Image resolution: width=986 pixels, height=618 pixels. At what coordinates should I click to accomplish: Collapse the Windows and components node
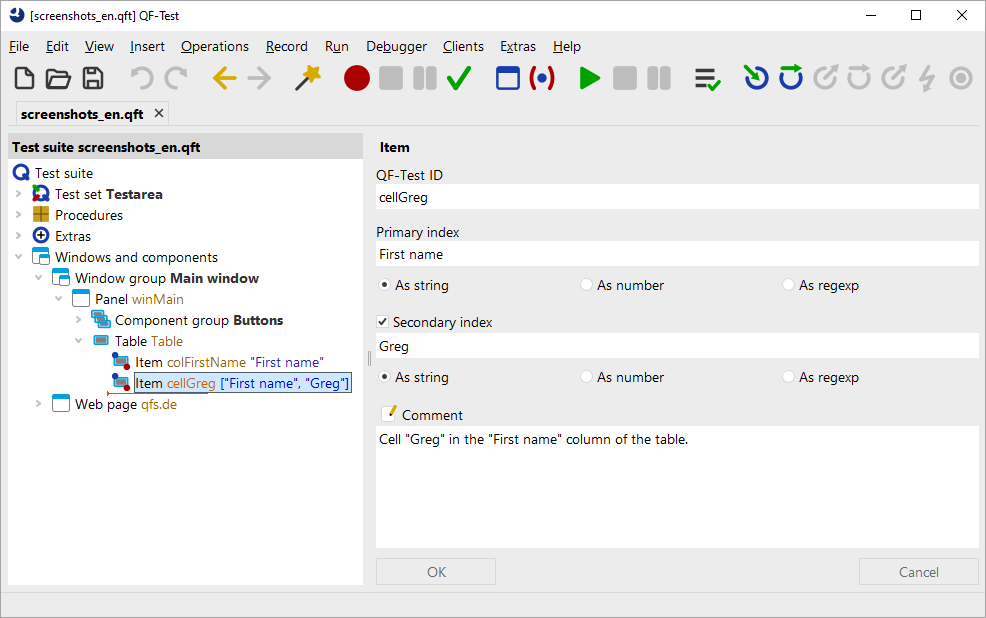19,257
